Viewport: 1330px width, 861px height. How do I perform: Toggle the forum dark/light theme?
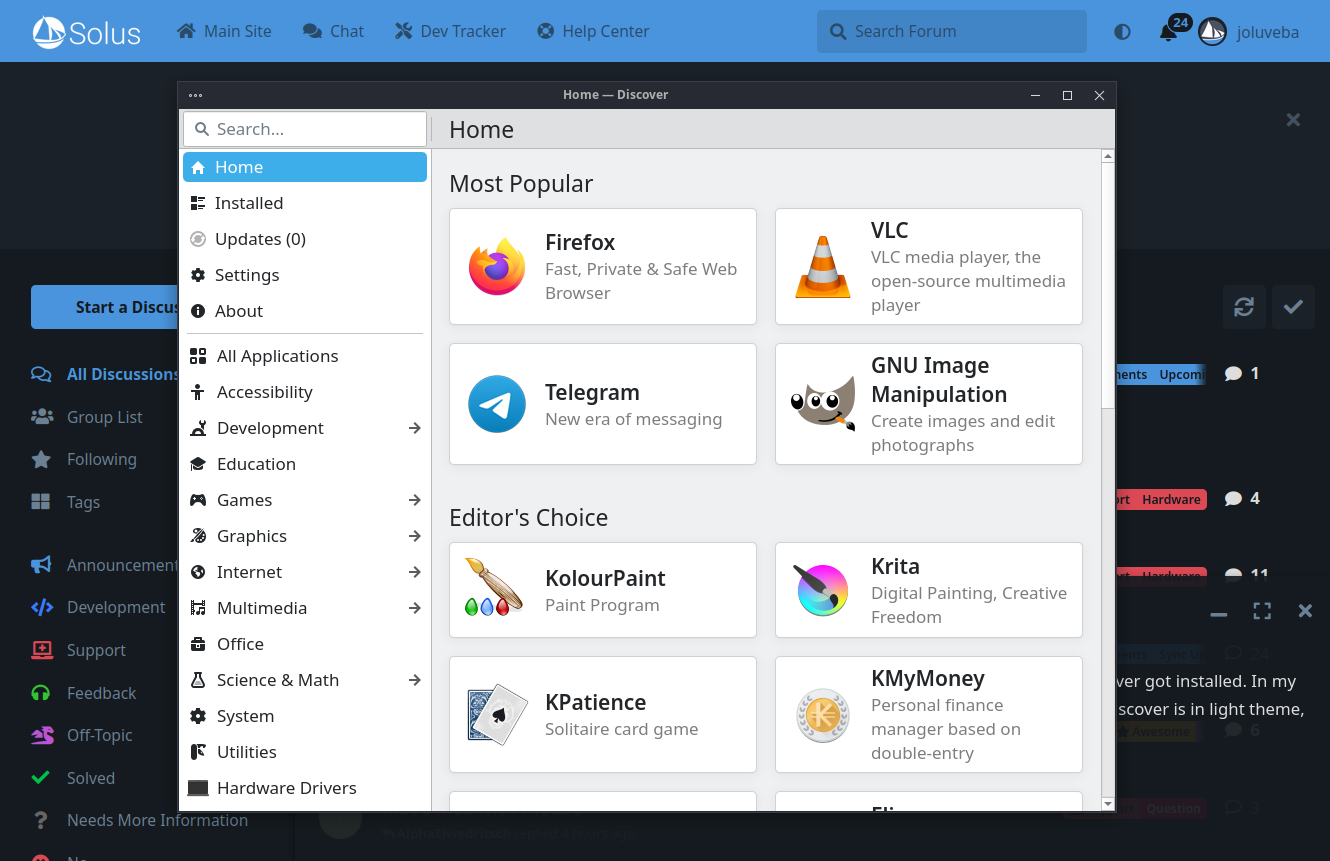pos(1122,32)
